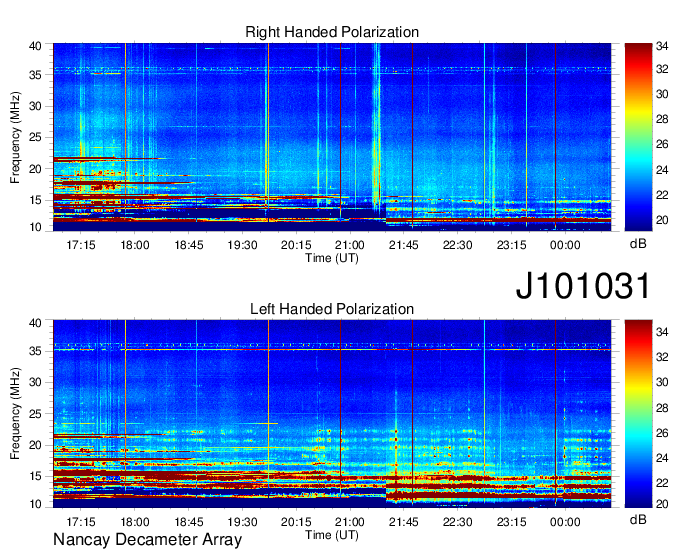Click the 21:00 time tick on the right-handed plot
This screenshot has height=552, width=680.
coord(350,245)
